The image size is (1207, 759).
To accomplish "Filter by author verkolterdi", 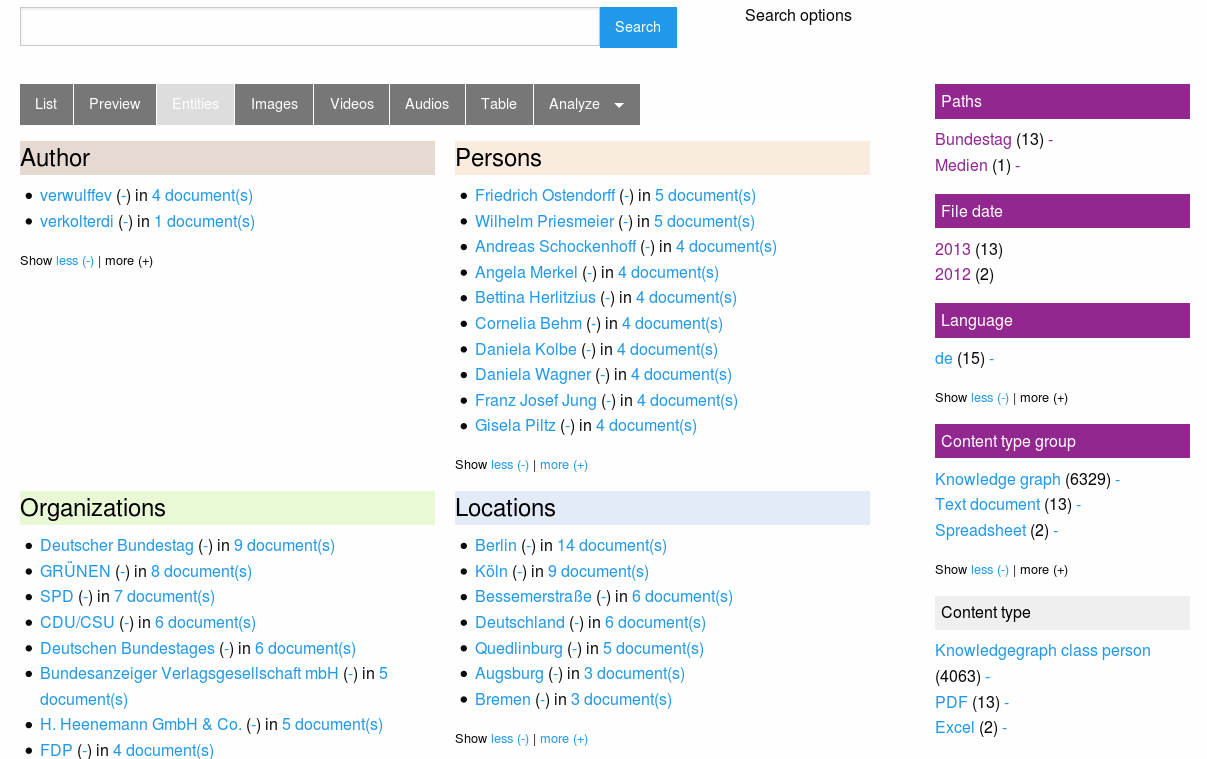I will (77, 221).
